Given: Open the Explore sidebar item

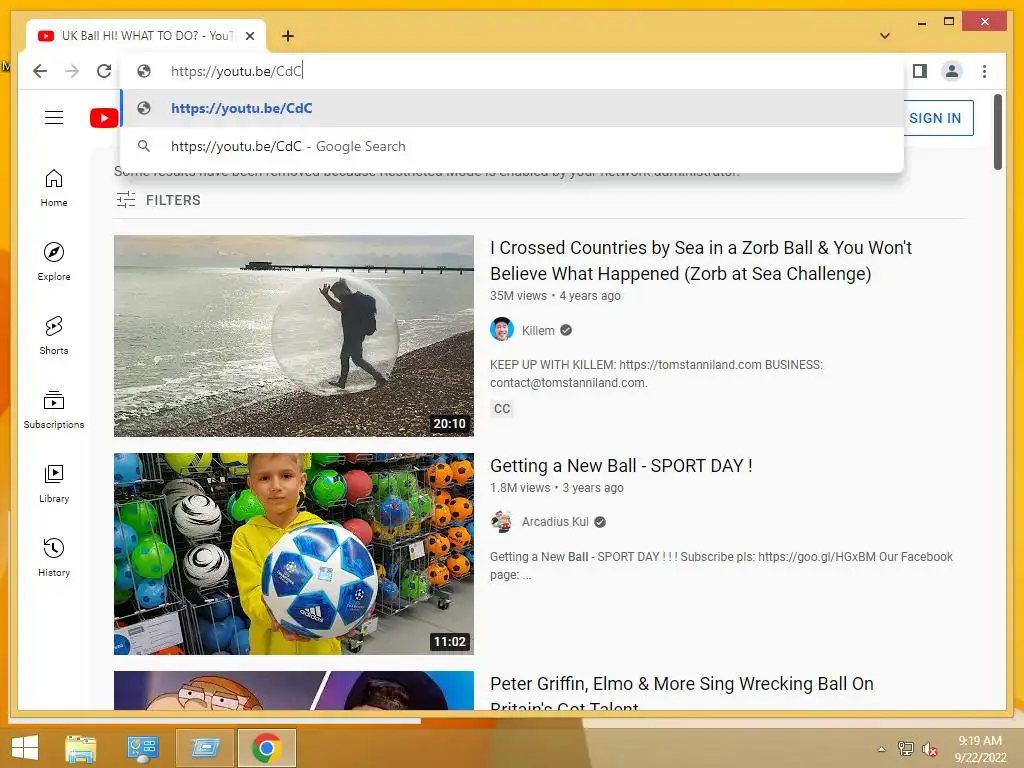Looking at the screenshot, I should coord(54,262).
